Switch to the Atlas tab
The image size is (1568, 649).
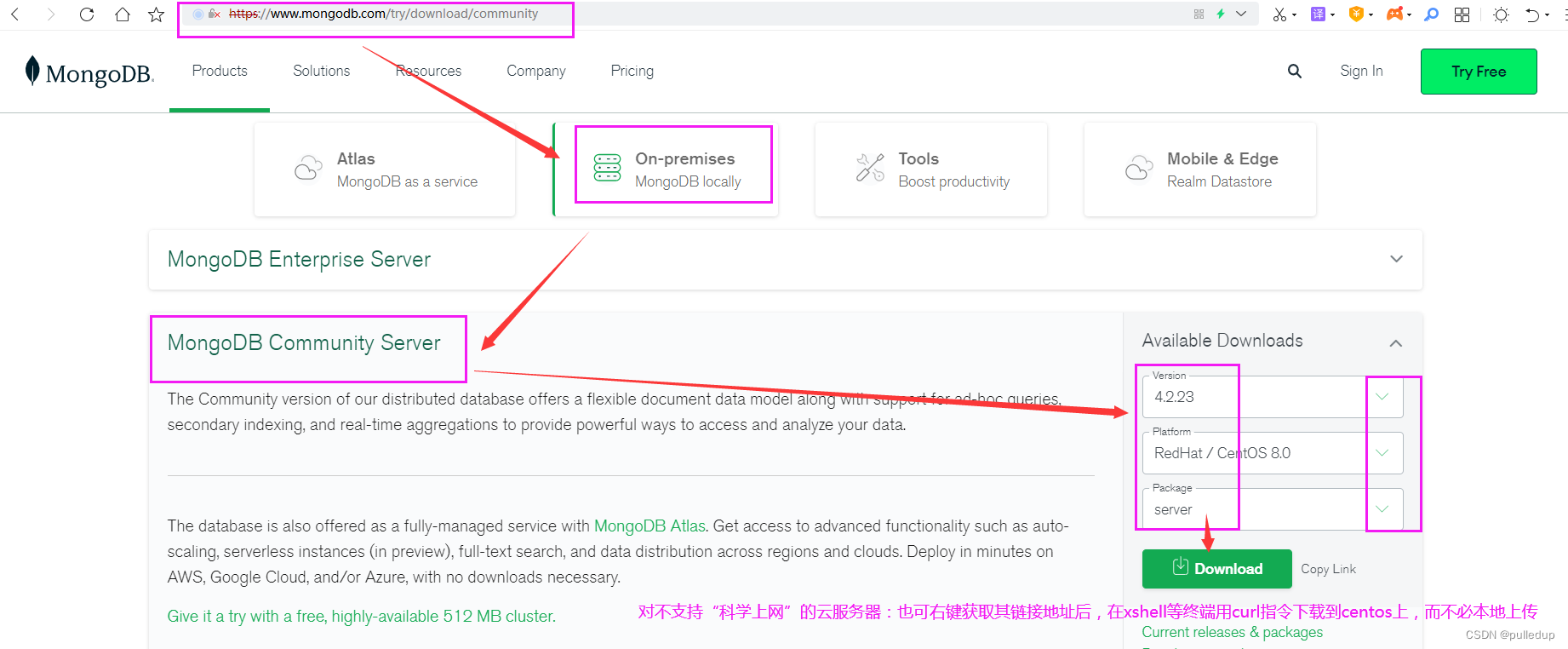point(385,169)
